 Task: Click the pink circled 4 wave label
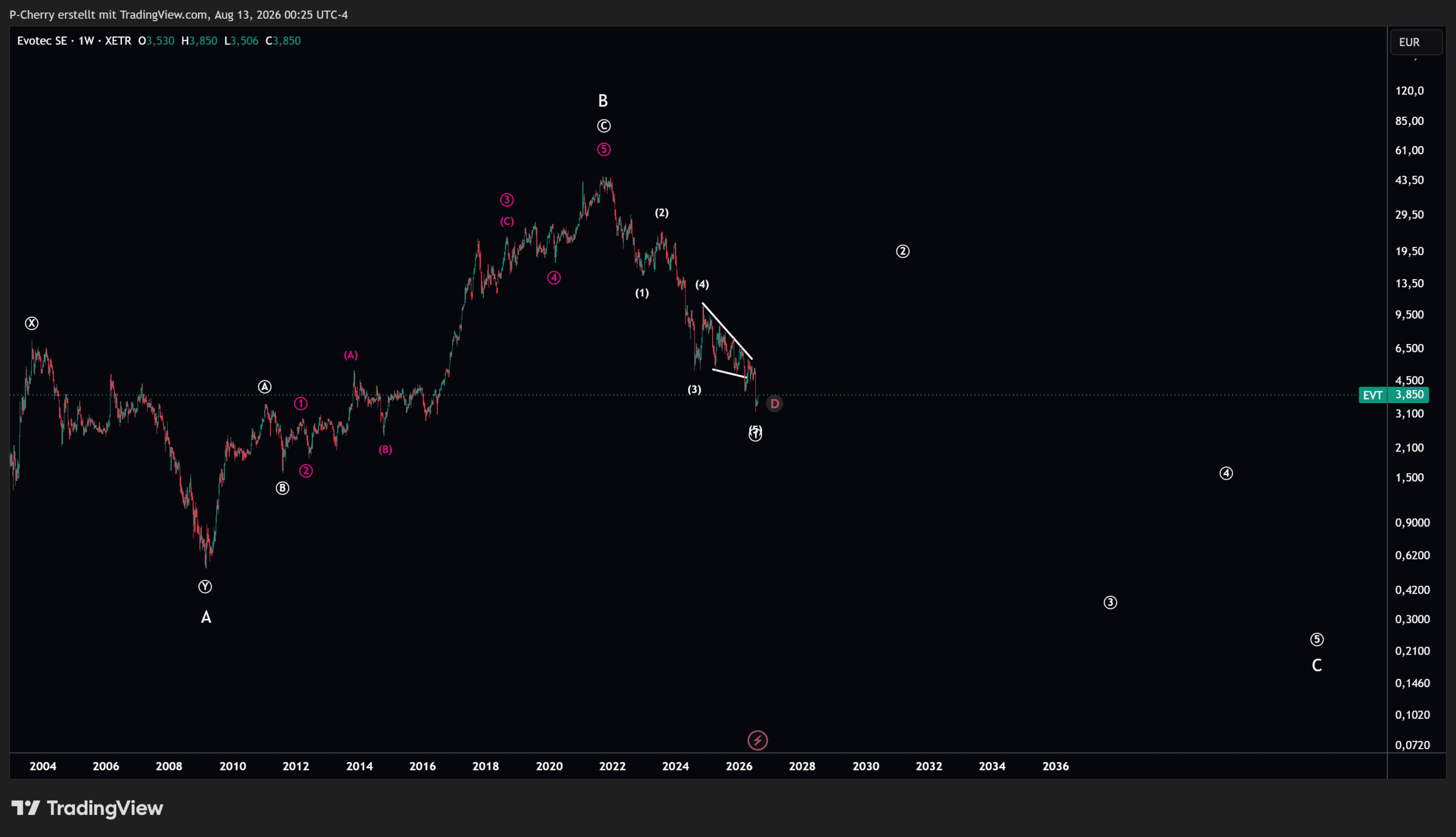pyautogui.click(x=553, y=277)
